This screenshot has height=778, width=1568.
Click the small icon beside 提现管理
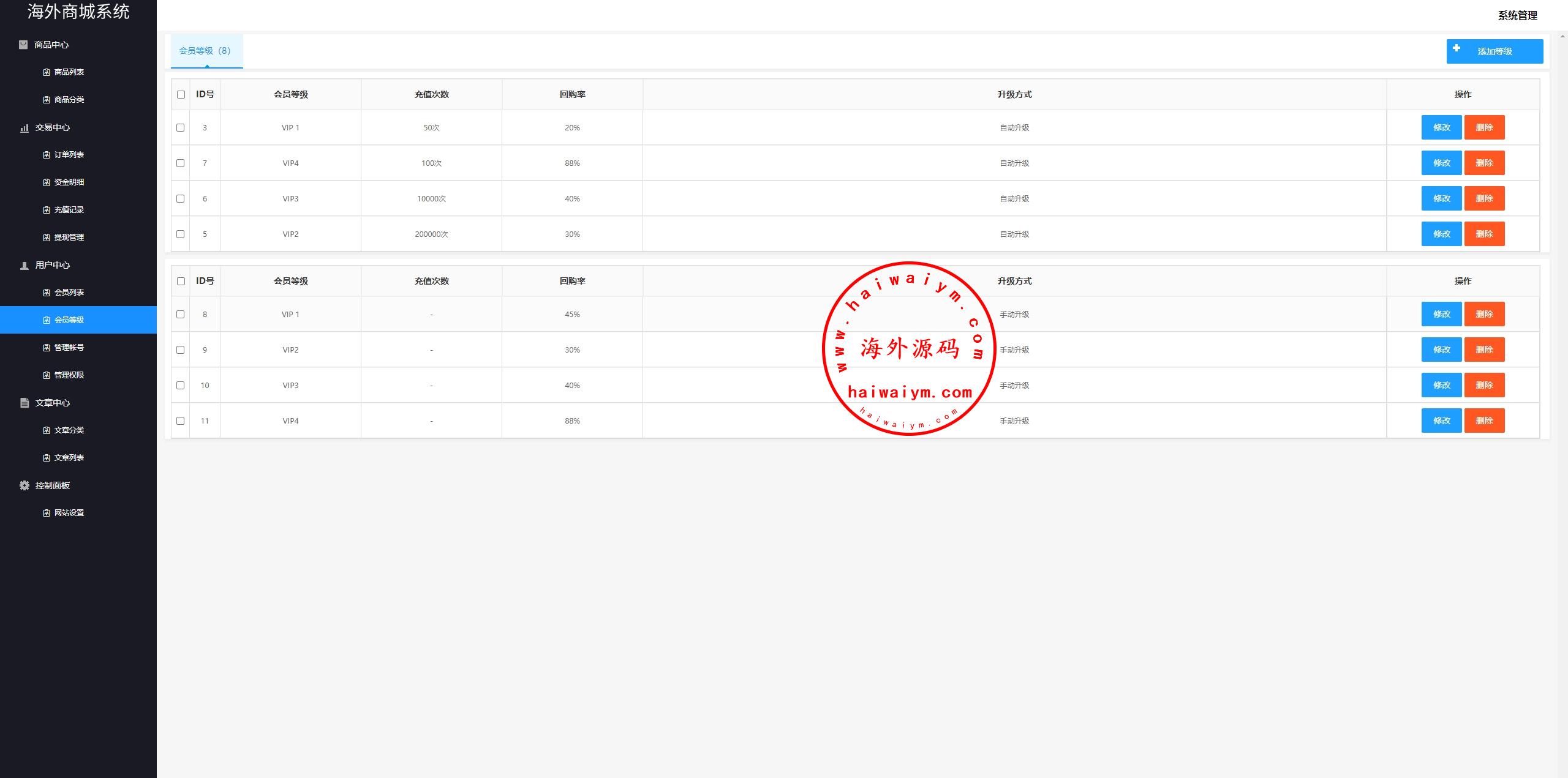(47, 238)
